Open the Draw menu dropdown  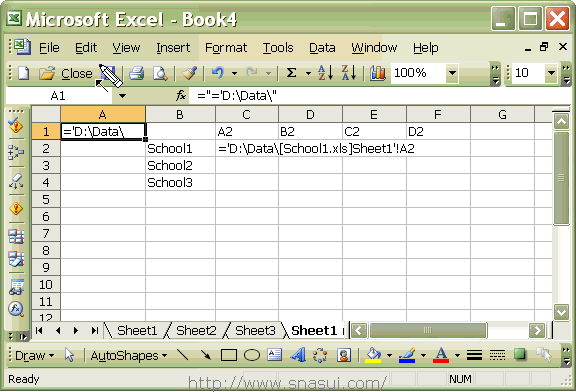coord(35,356)
